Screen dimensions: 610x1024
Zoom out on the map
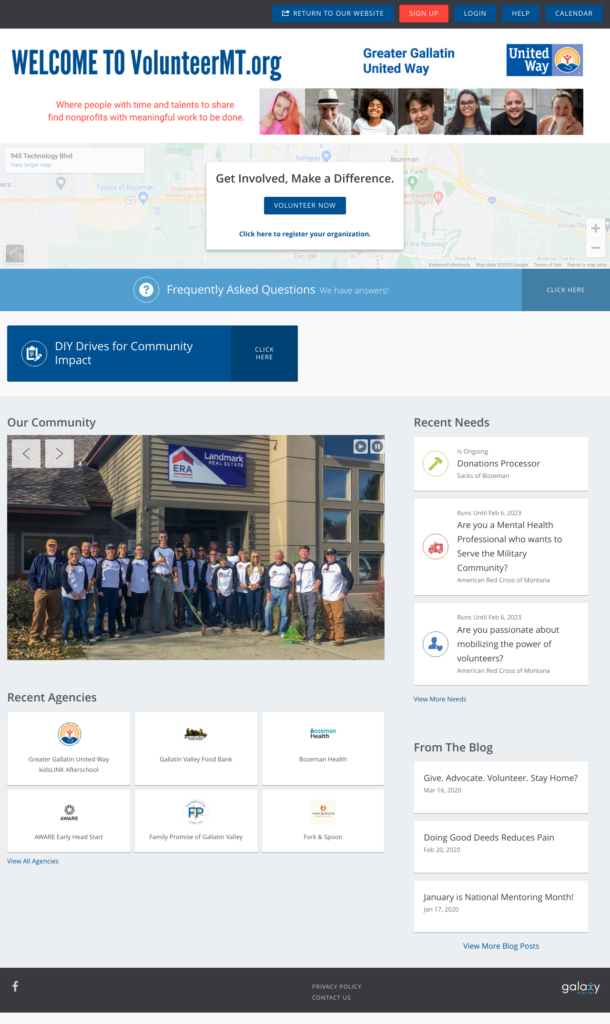click(595, 248)
